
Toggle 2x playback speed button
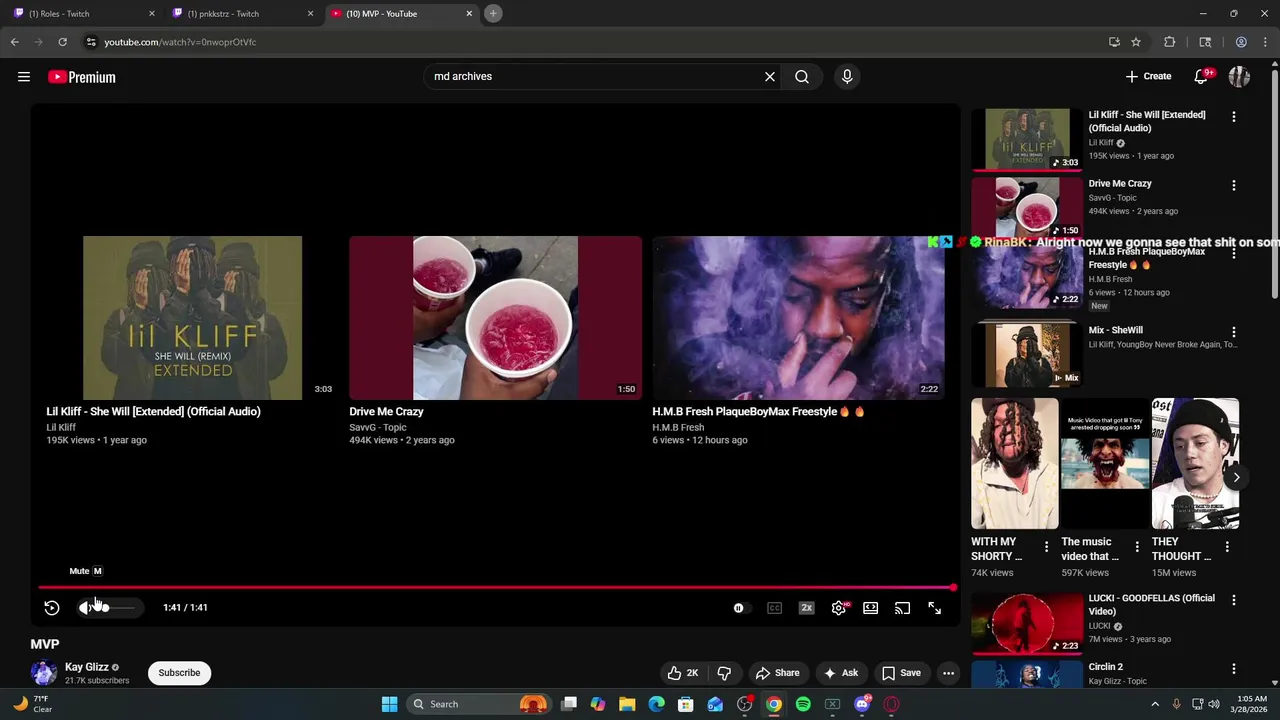806,608
